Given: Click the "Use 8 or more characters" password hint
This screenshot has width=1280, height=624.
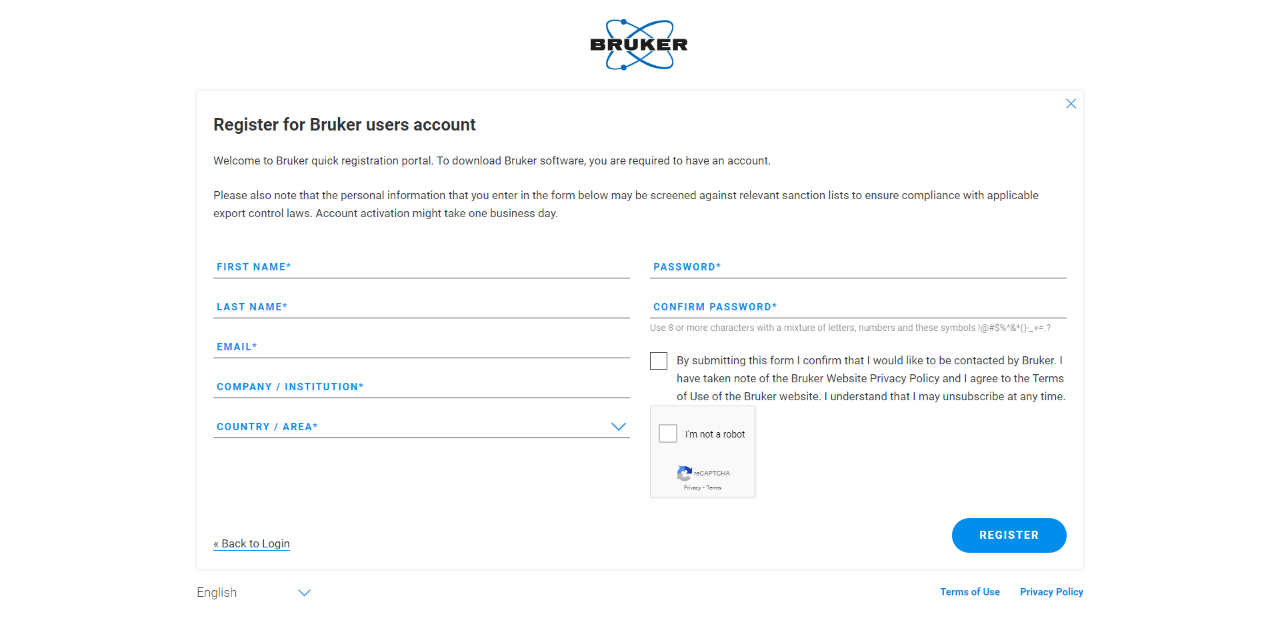Looking at the screenshot, I should pyautogui.click(x=850, y=328).
